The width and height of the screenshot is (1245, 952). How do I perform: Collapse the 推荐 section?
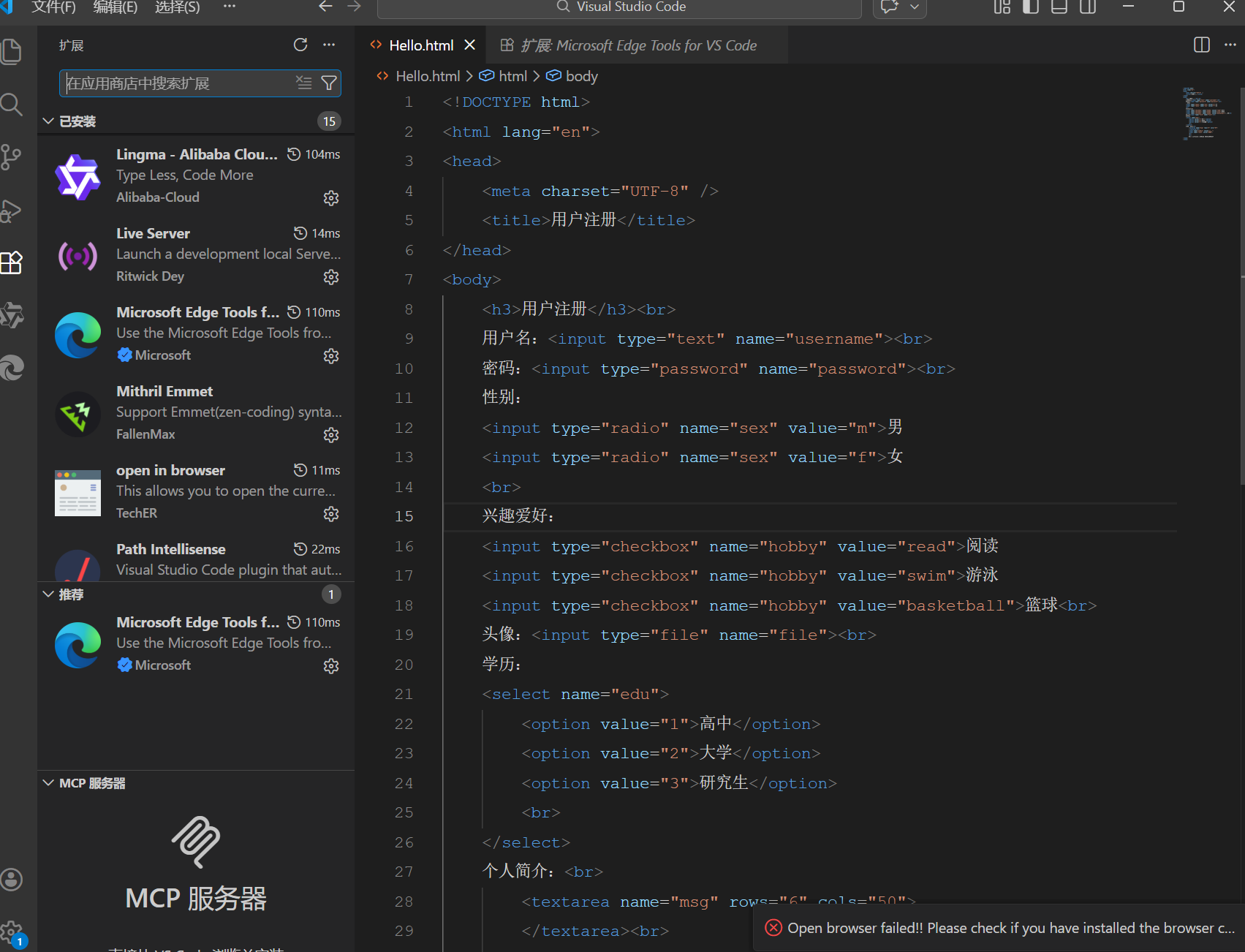(196, 594)
